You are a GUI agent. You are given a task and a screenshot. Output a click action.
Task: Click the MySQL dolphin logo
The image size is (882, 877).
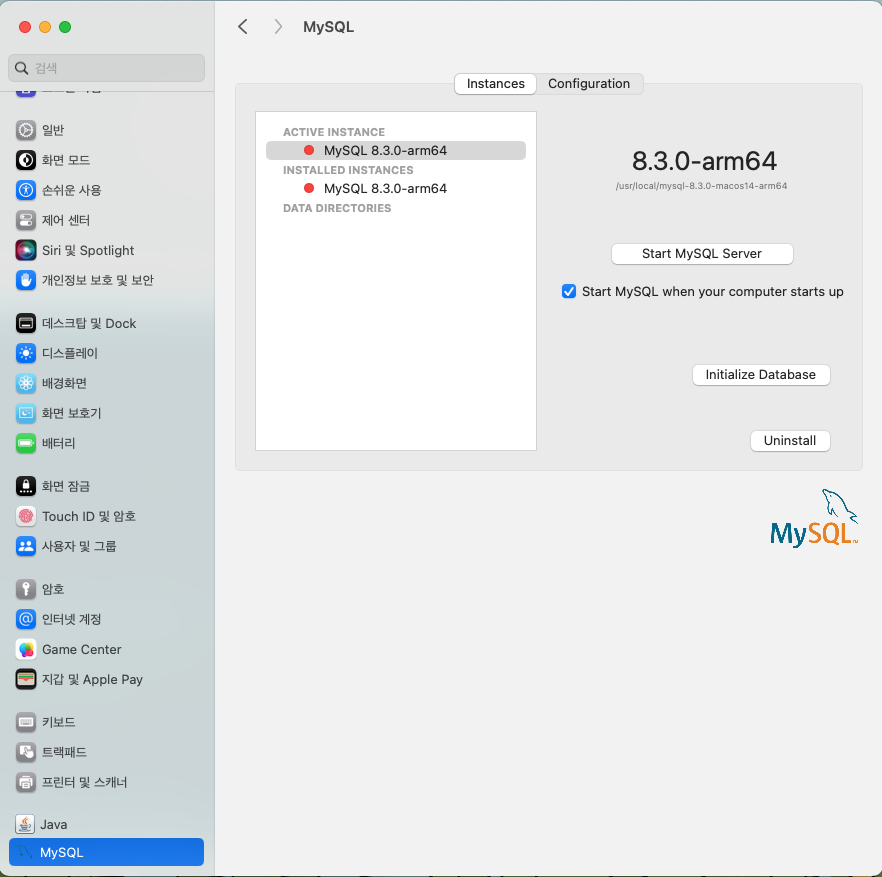click(x=814, y=518)
